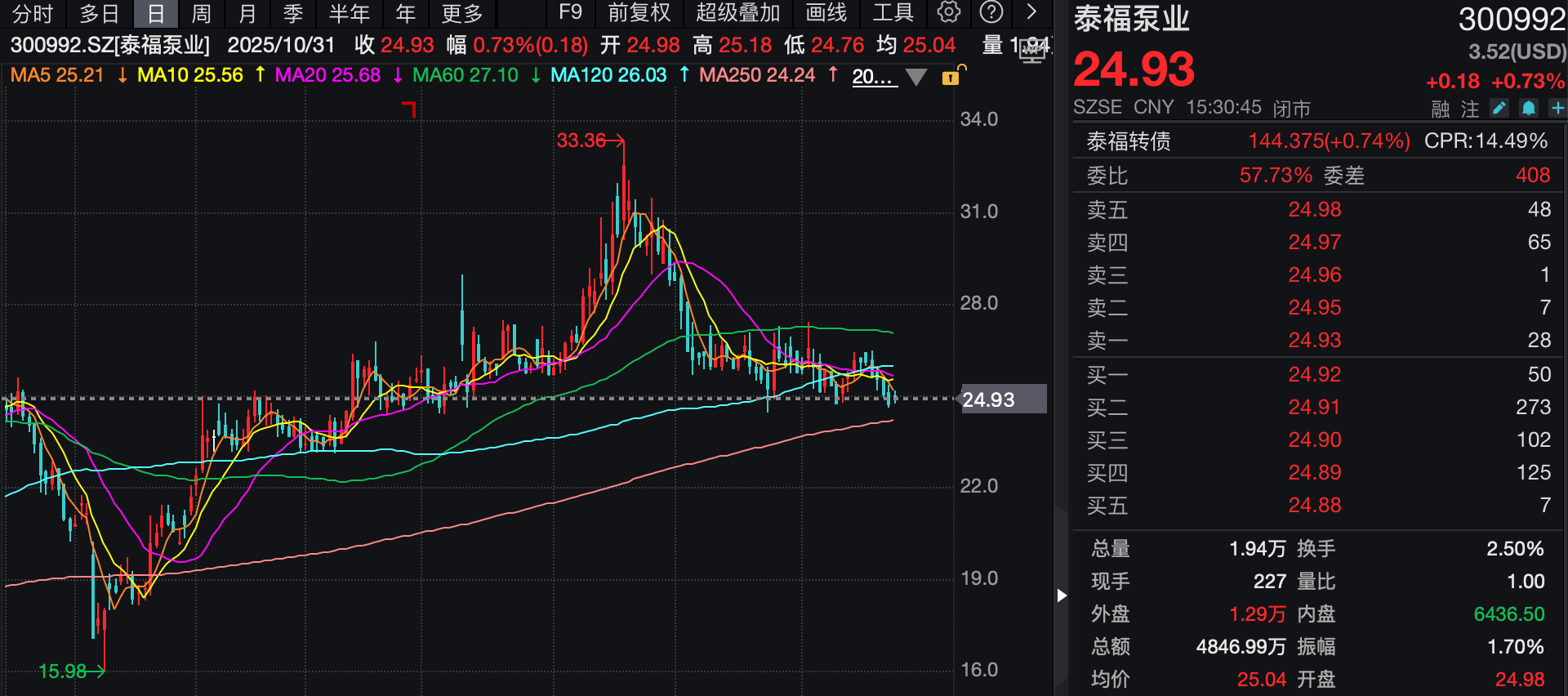Screen dimensions: 1568x696
Task: Click the monitor screen icon near volume
Action: tap(1032, 51)
